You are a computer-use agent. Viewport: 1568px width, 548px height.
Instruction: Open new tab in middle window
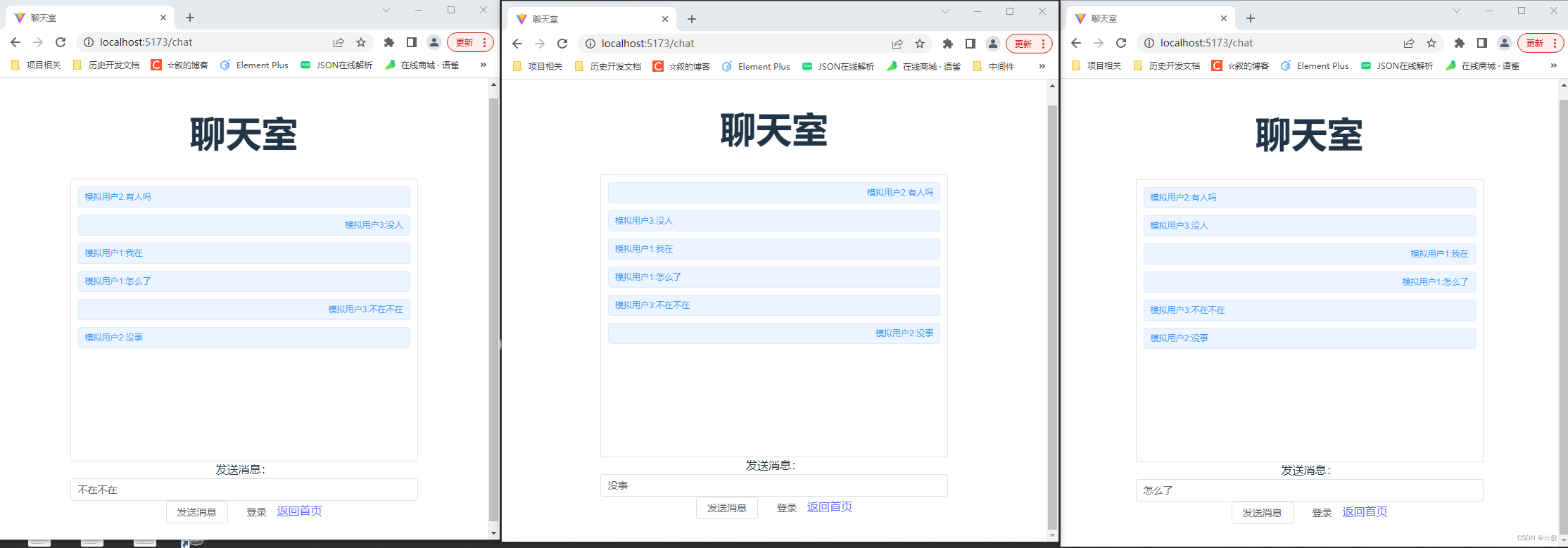coord(692,19)
